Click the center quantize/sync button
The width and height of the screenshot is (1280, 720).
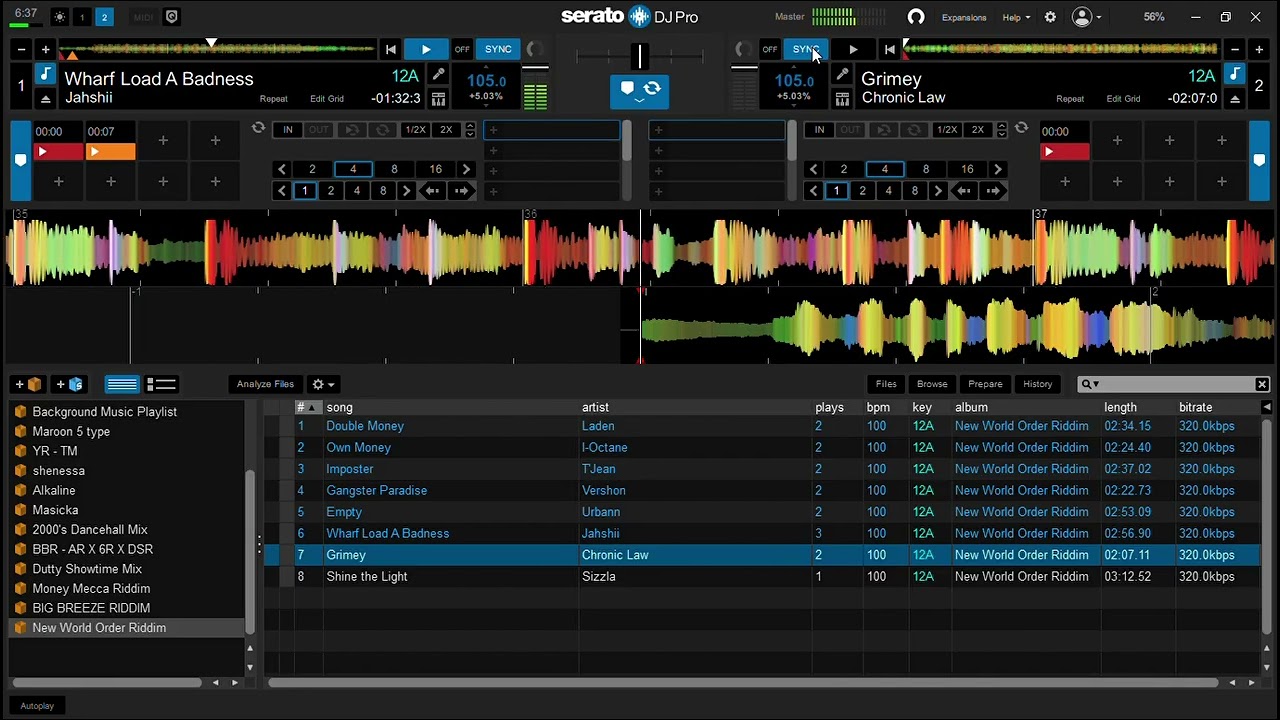pos(640,90)
